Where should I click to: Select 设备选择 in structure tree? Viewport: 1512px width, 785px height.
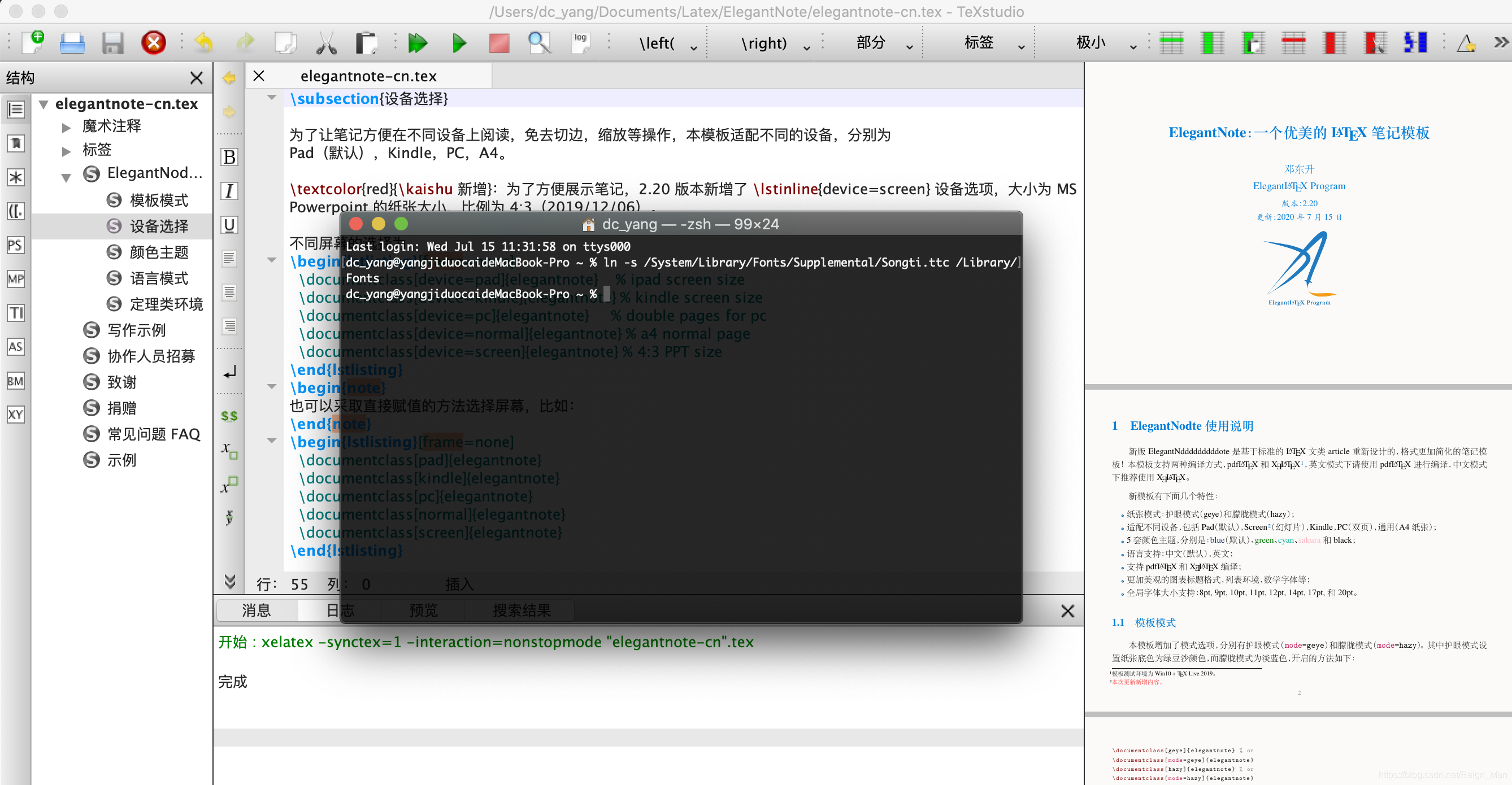tap(158, 226)
